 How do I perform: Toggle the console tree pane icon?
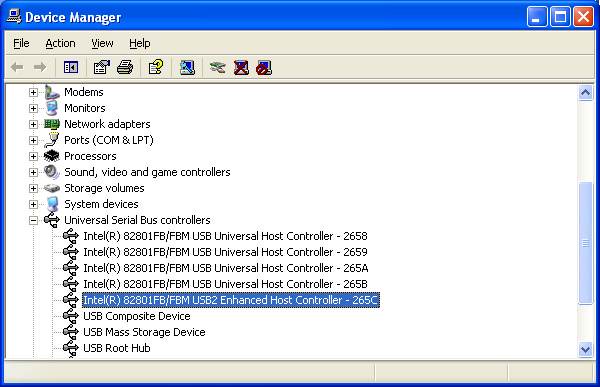71,68
